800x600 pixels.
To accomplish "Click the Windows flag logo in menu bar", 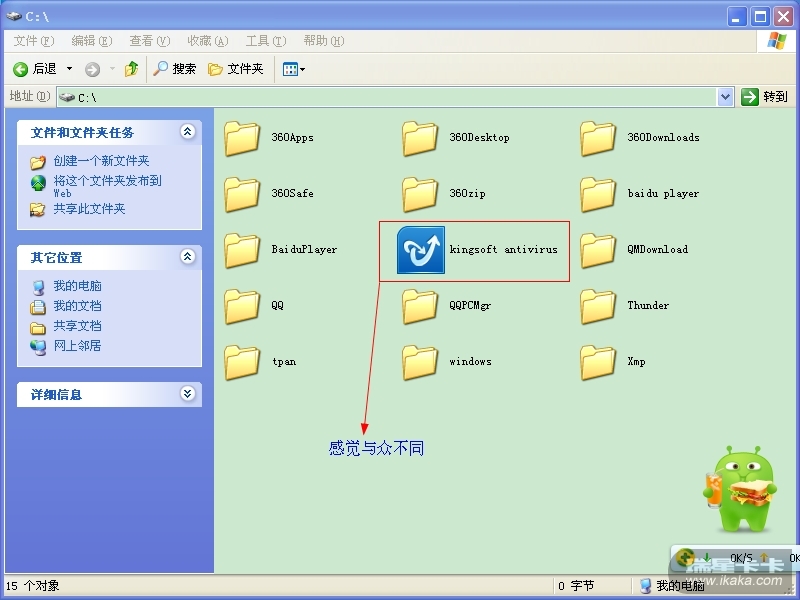I will (x=777, y=40).
